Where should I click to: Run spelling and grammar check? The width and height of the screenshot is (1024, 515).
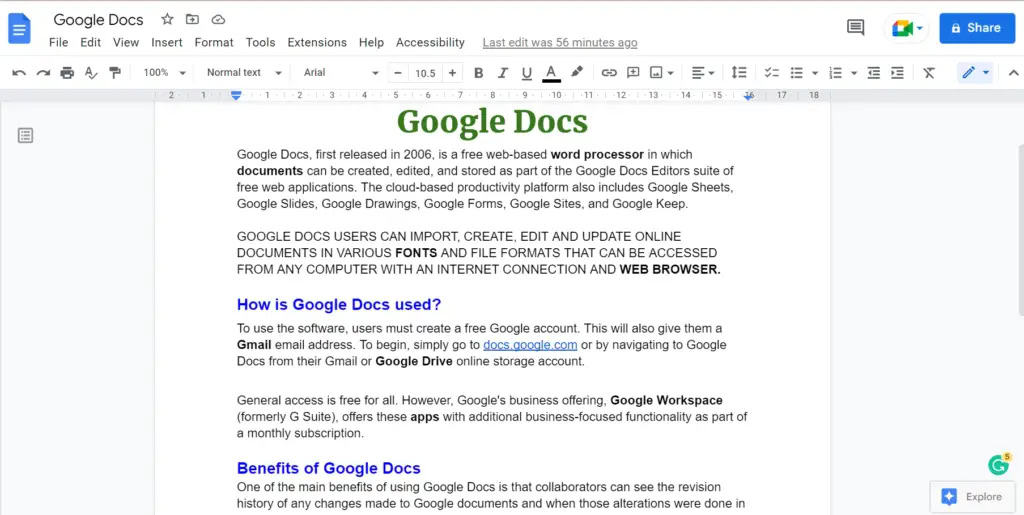click(91, 72)
